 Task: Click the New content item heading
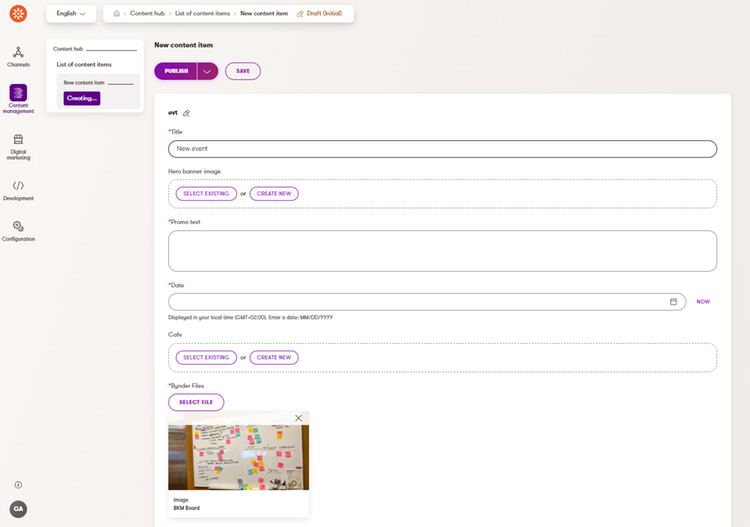tap(184, 45)
